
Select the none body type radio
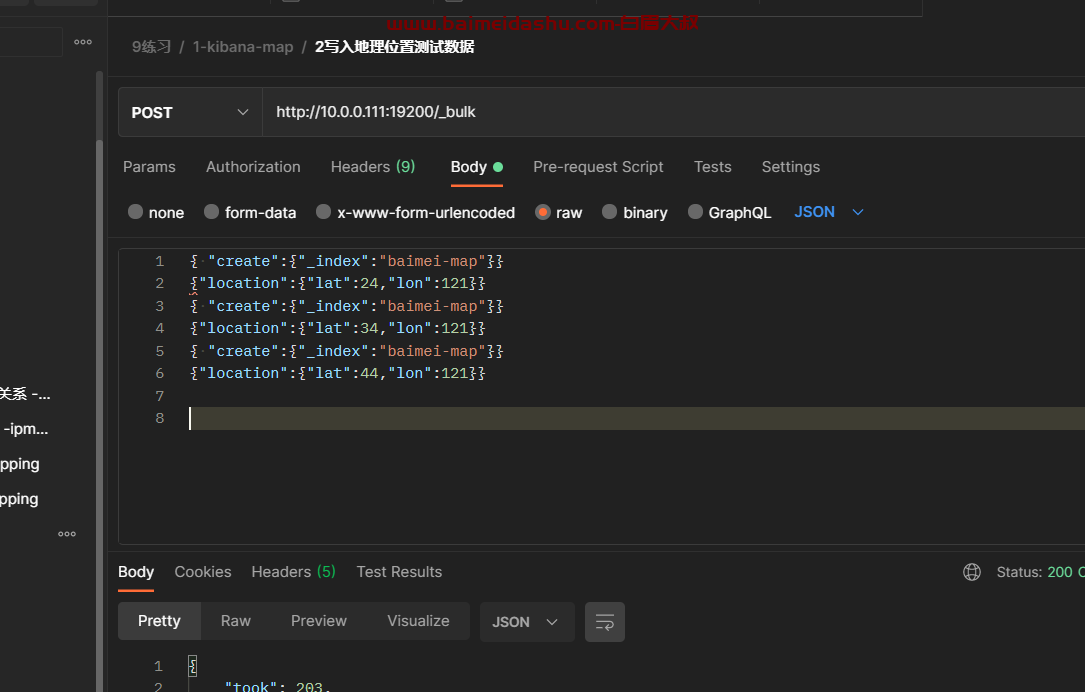[x=136, y=212]
